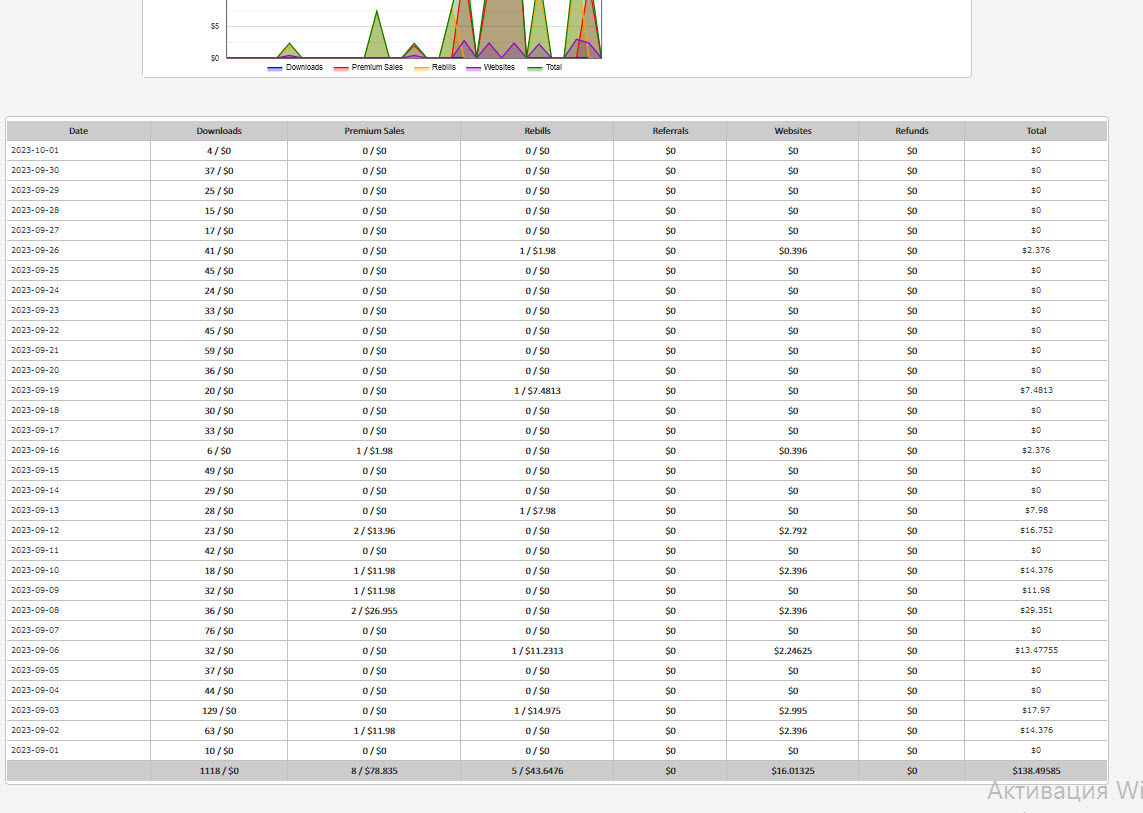Click the 5 / $43.6476 rebills summary
1143x813 pixels.
537,771
